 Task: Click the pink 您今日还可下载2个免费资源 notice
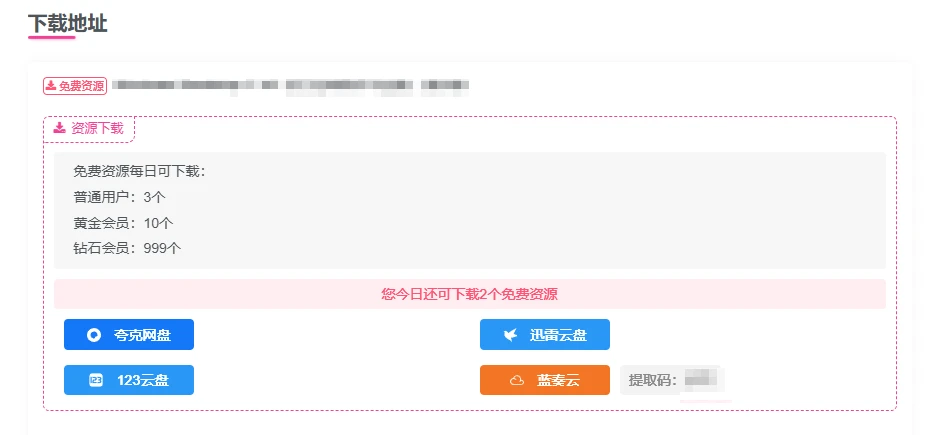469,294
